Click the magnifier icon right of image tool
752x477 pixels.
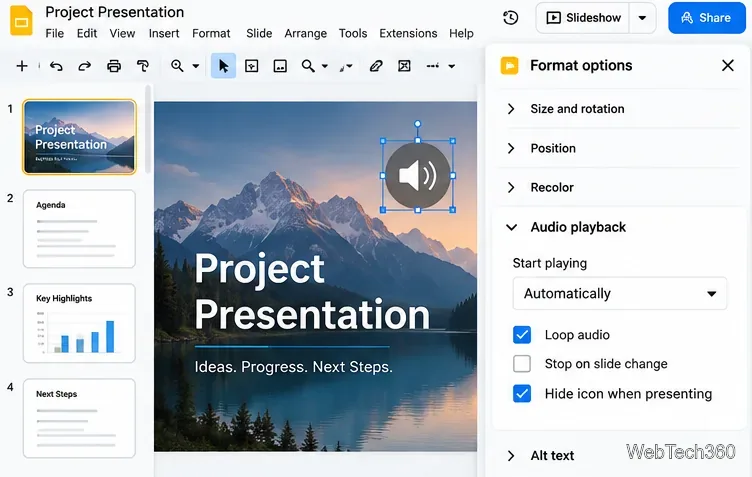coord(308,66)
